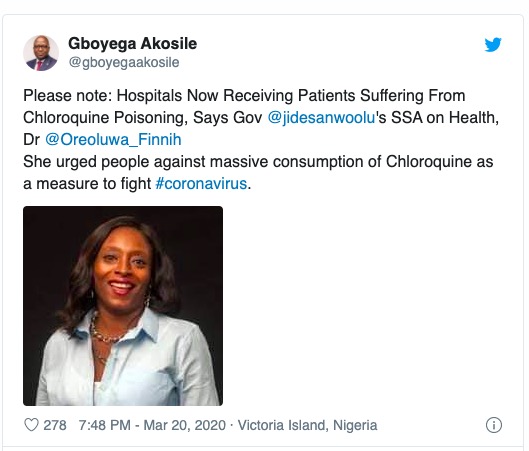Follow the @jidesanwoolu mention link
The width and height of the screenshot is (529, 451).
[321, 118]
